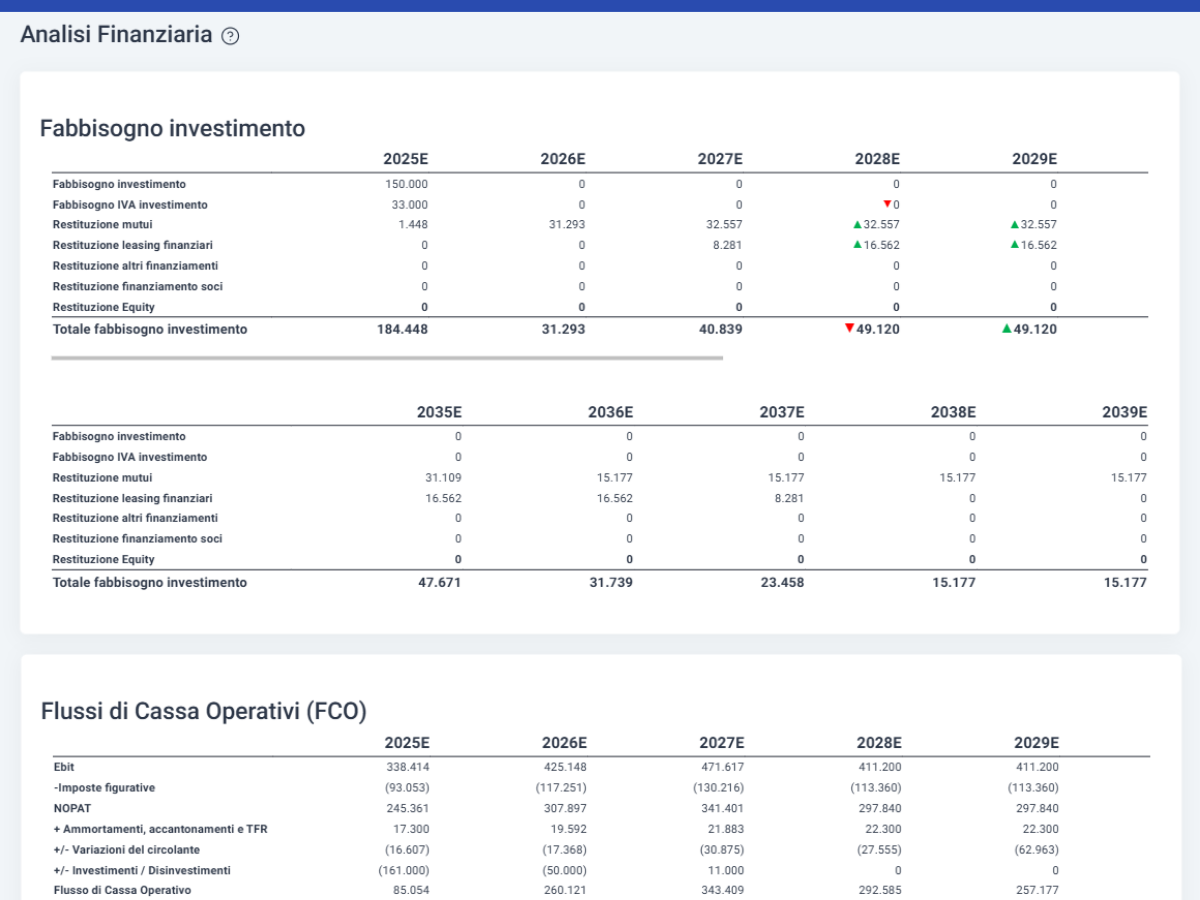Select the 33.000 Fabbisogno IVA value

(410, 204)
